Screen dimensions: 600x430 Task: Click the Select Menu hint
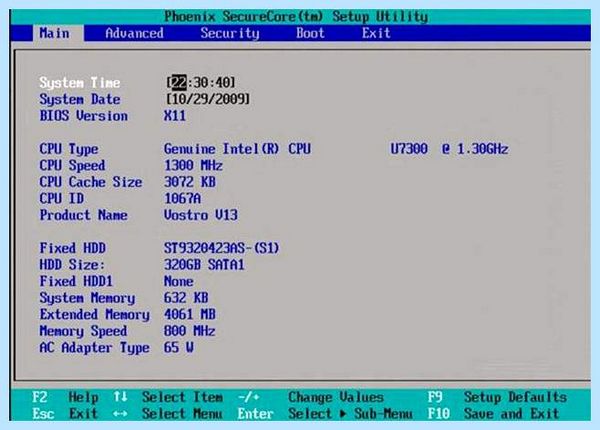(183, 414)
